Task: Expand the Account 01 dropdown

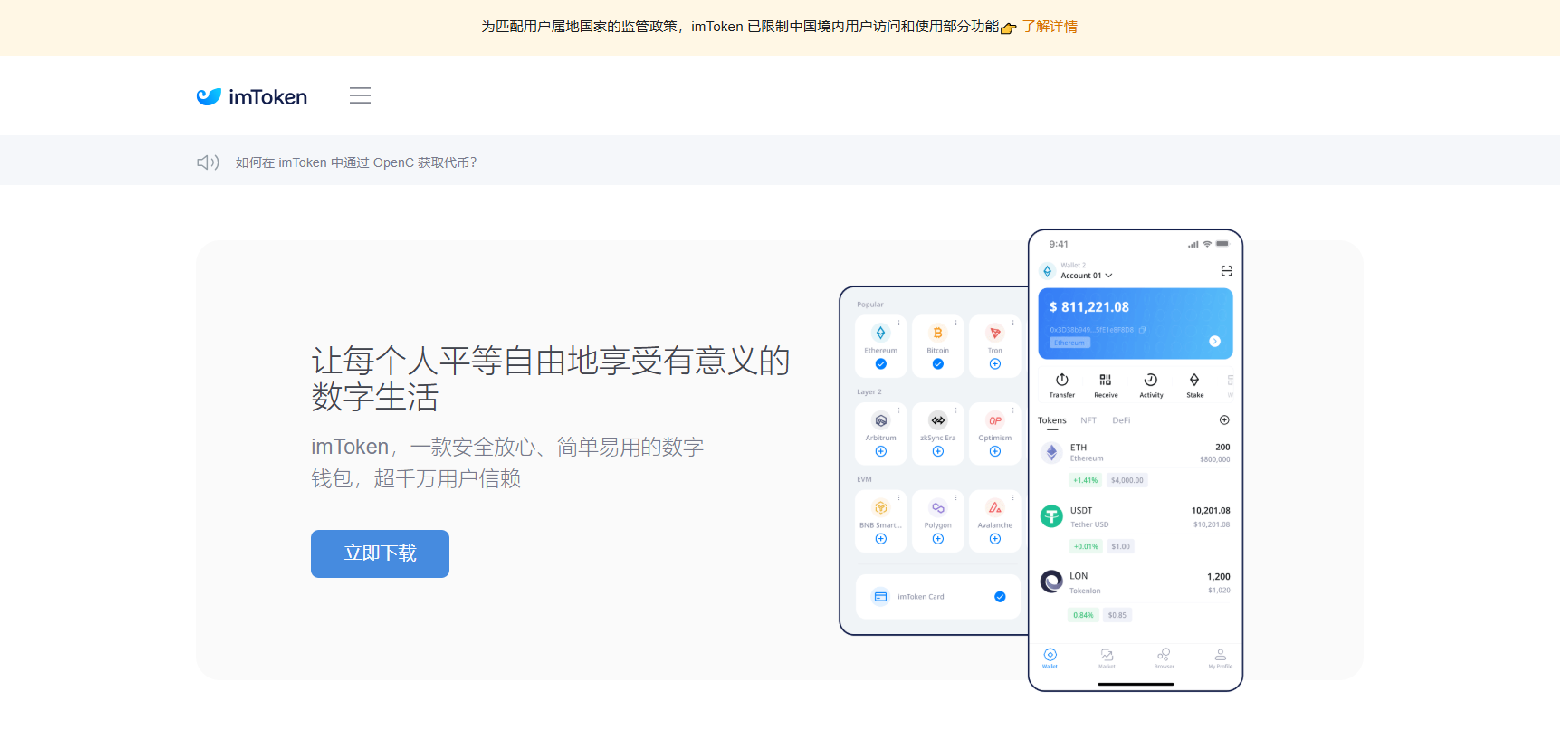Action: click(x=1087, y=275)
